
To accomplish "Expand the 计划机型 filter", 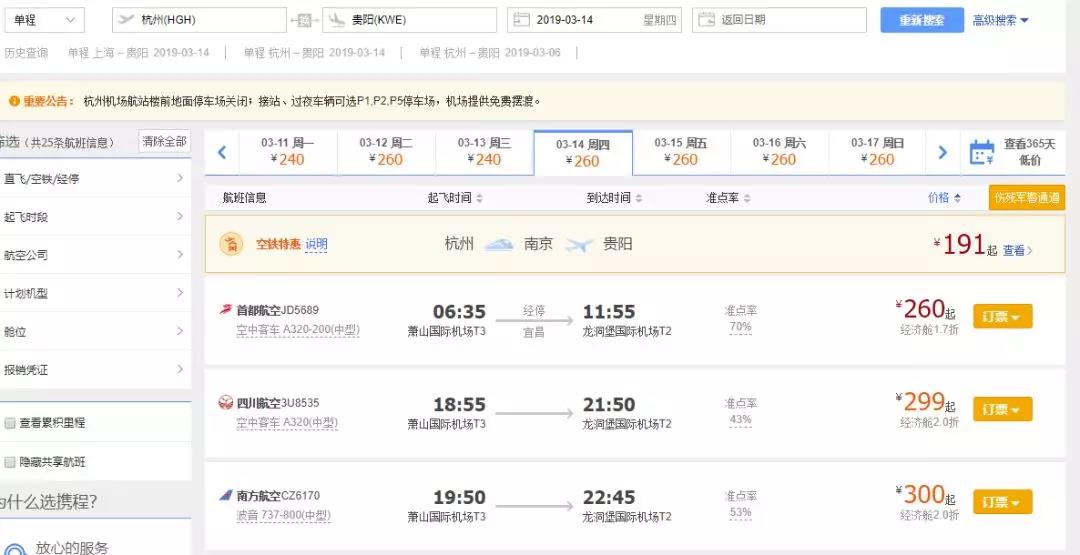I will click(94, 293).
